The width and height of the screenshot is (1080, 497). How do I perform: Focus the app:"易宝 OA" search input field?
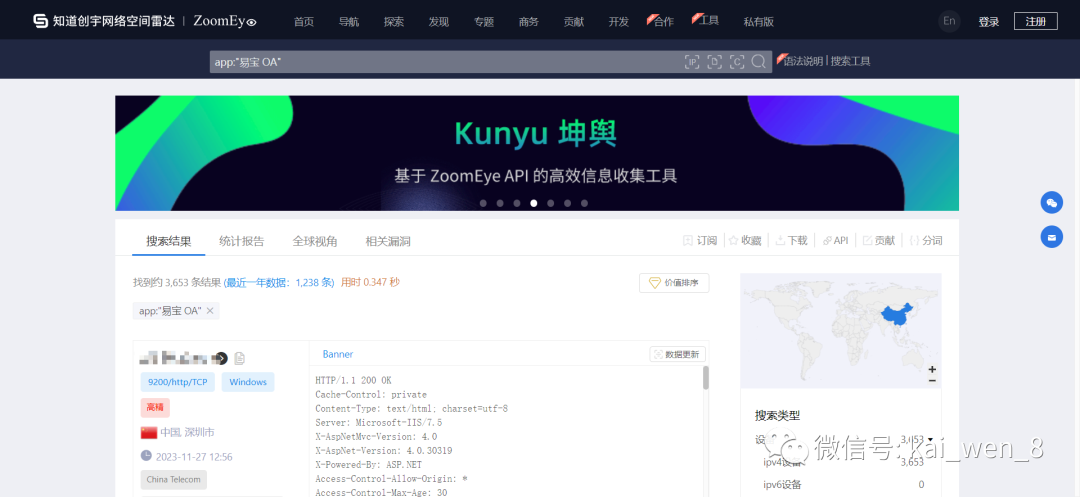point(448,62)
